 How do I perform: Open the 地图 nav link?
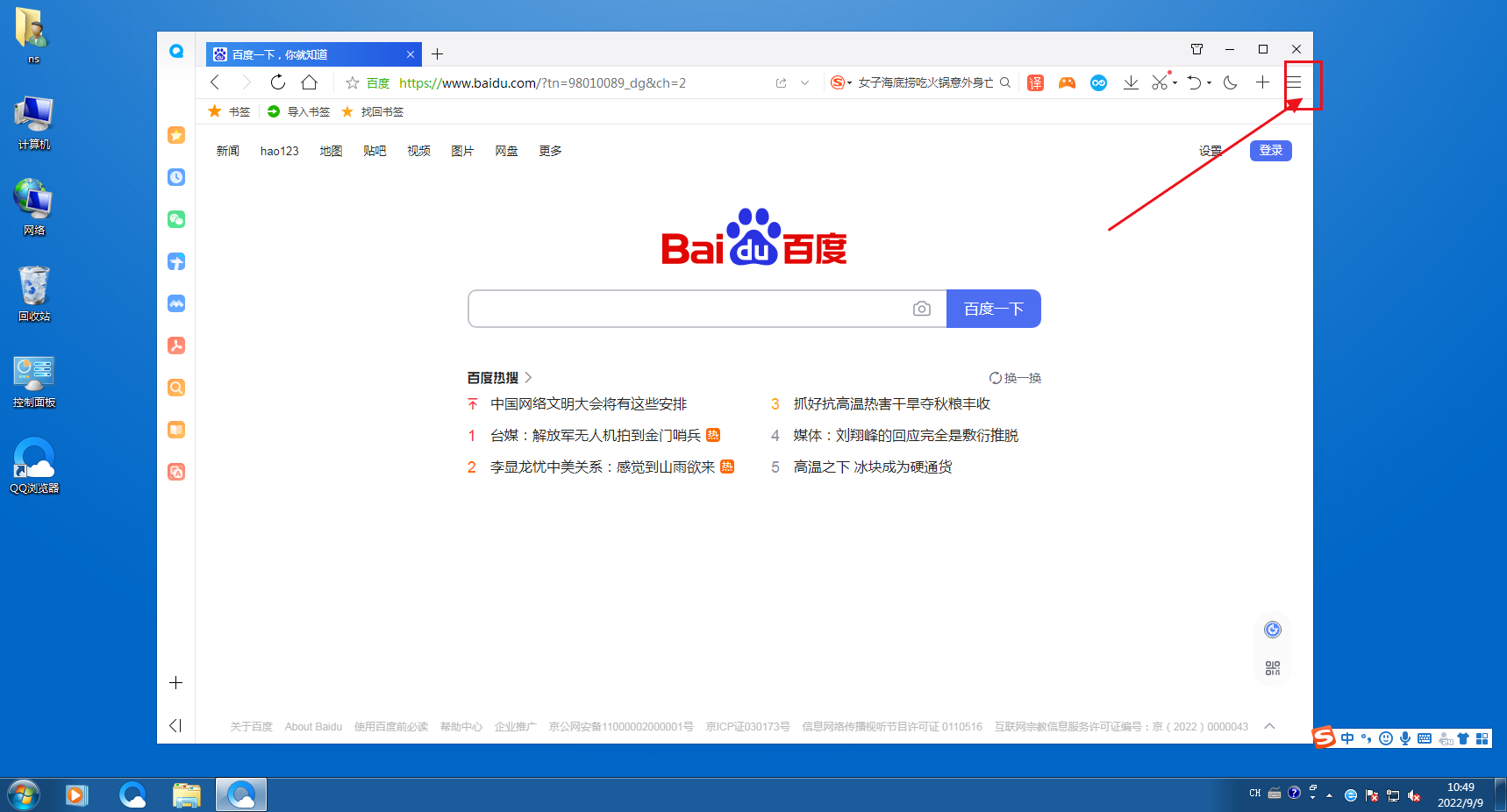point(331,151)
